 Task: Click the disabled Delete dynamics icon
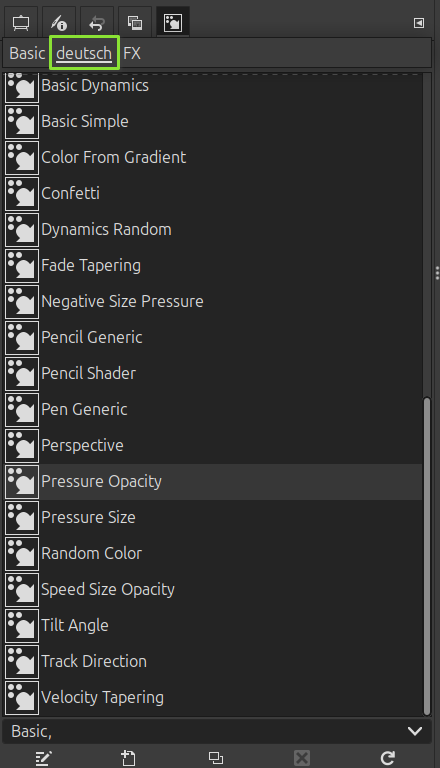point(302,758)
